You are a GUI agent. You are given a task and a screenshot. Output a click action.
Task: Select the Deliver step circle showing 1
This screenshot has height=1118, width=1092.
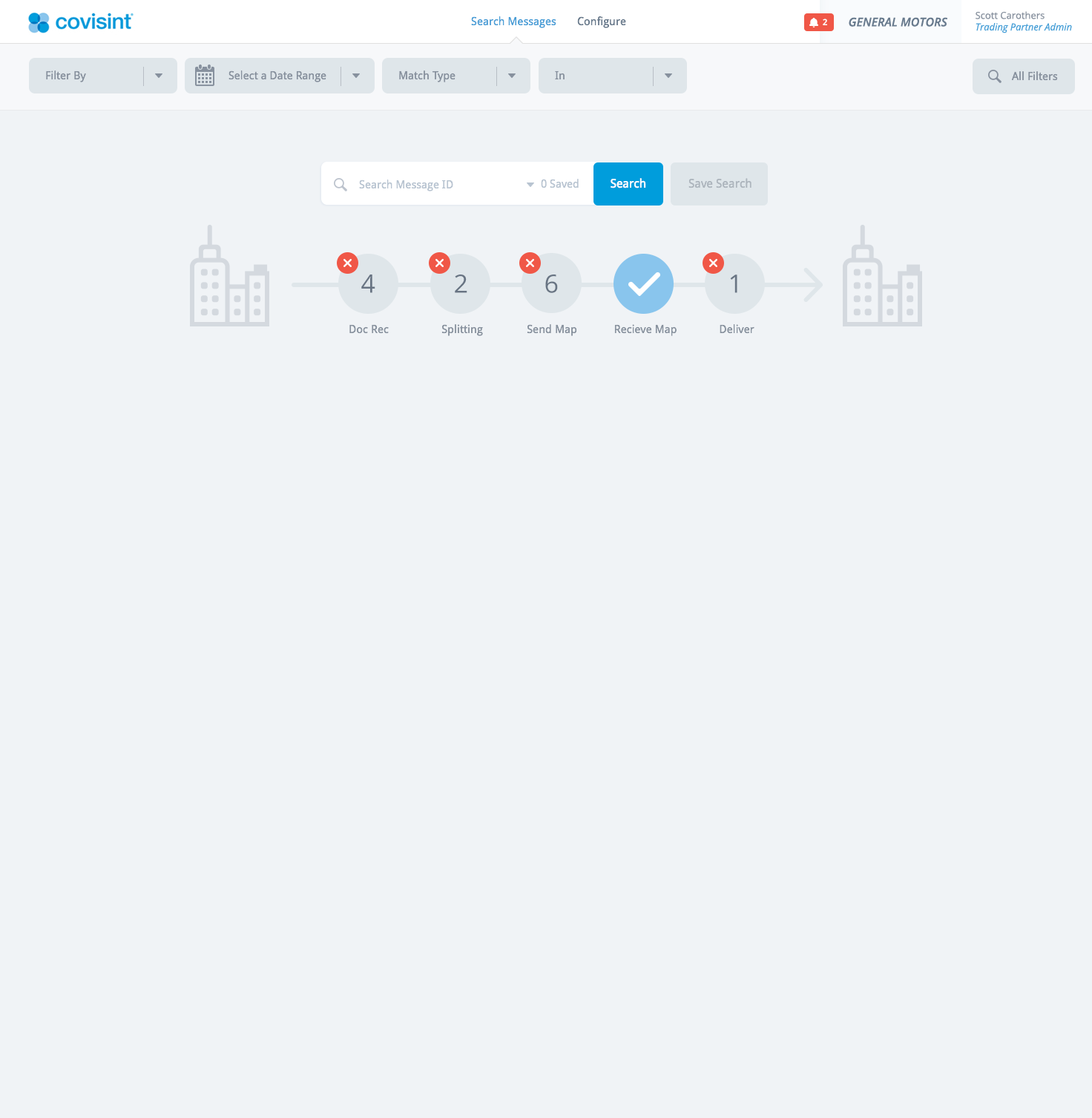(x=734, y=284)
